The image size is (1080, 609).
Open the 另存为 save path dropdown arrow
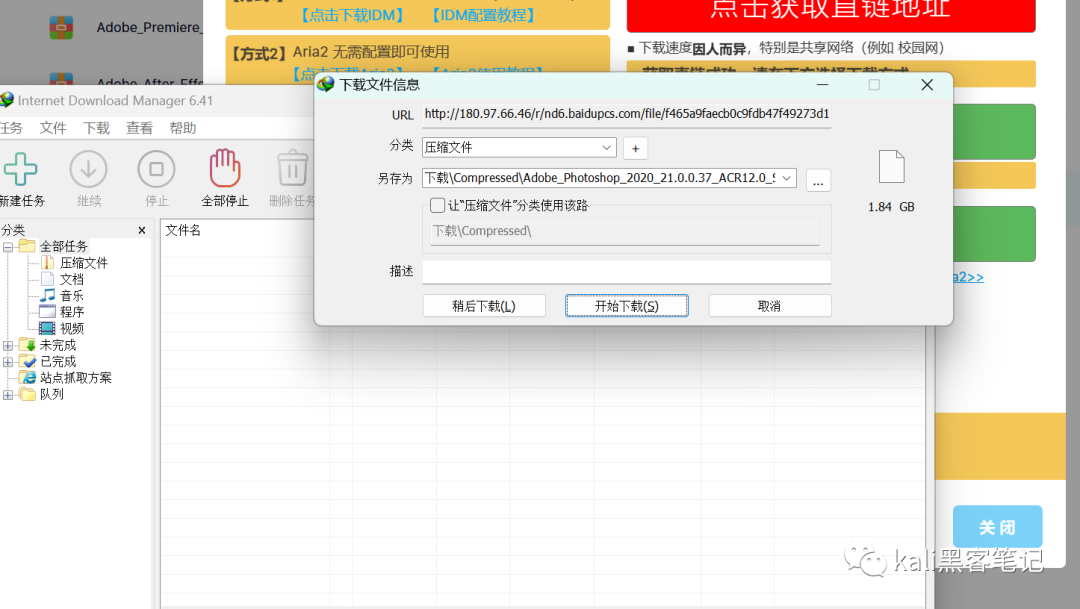[787, 178]
